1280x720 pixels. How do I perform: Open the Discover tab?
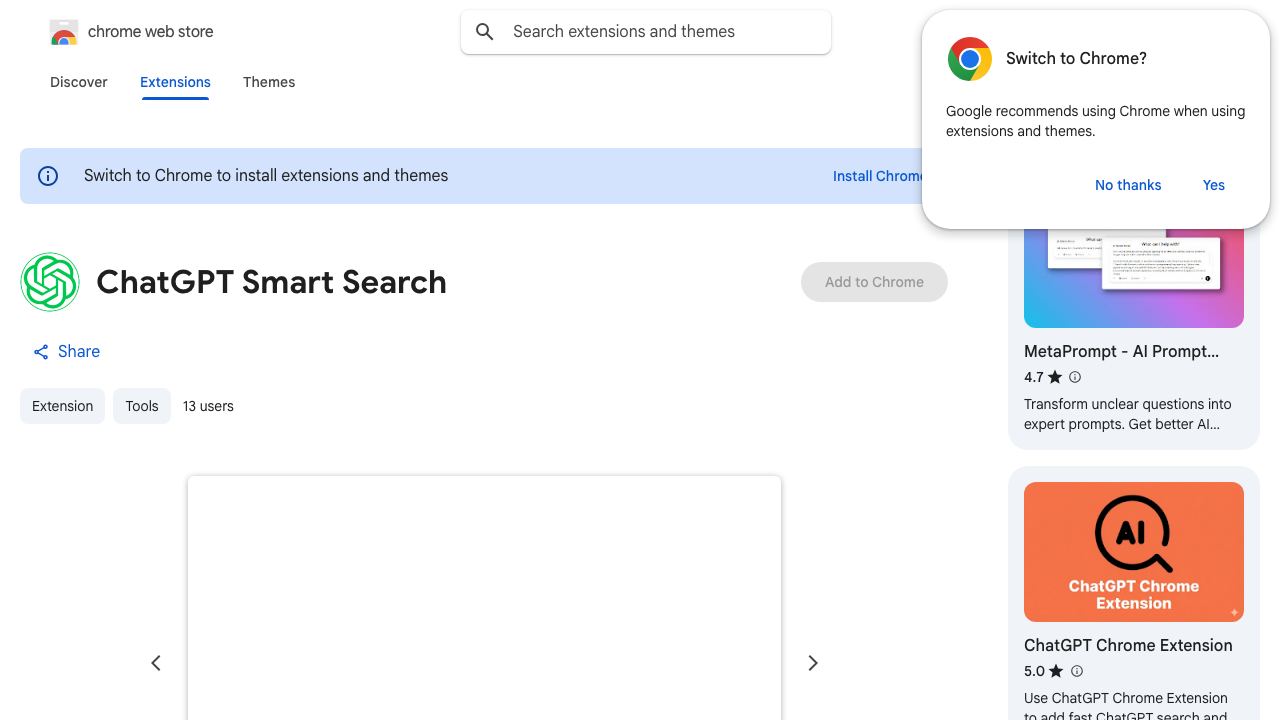pos(79,82)
